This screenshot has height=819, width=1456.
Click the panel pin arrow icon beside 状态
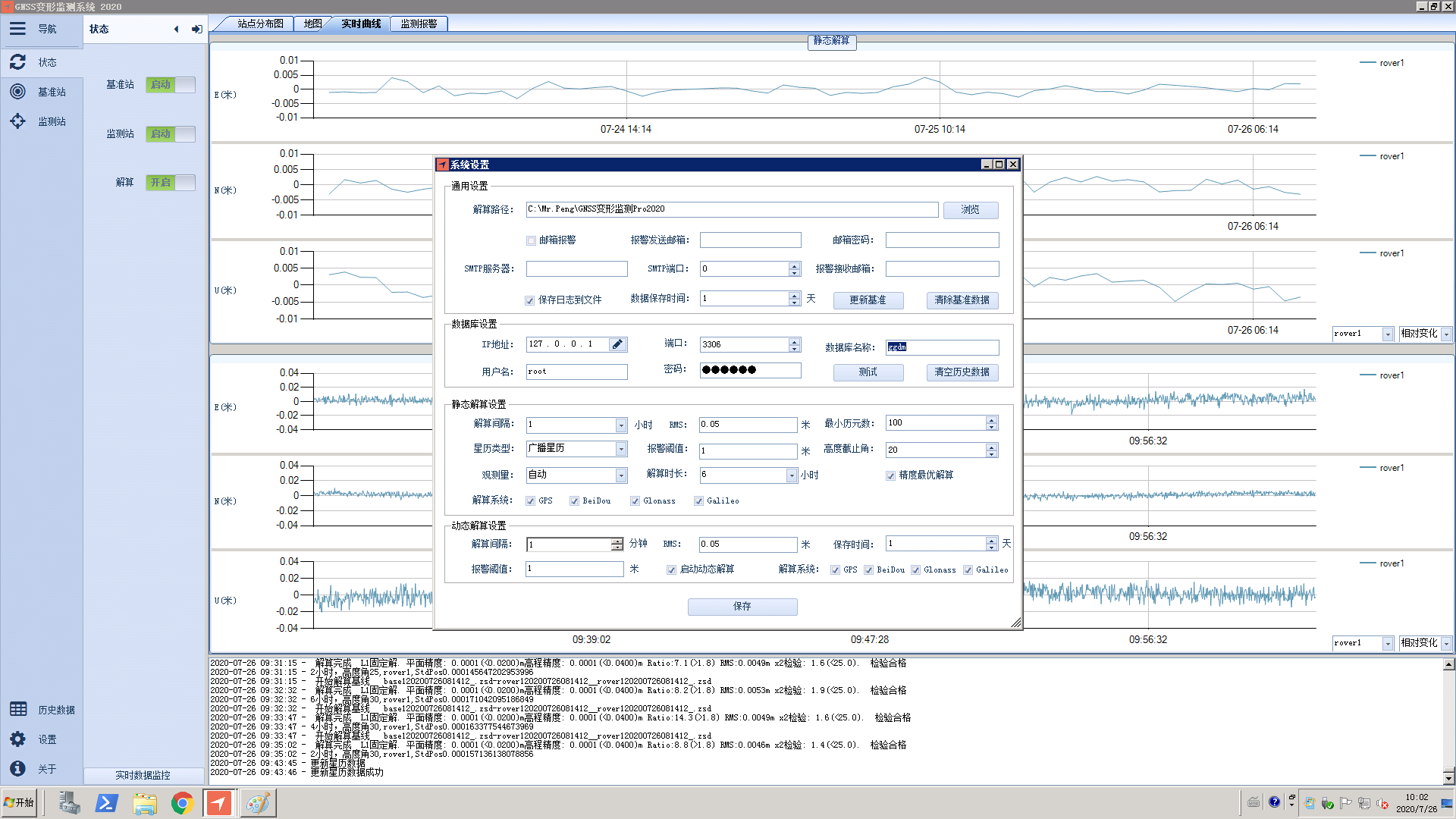pos(197,29)
